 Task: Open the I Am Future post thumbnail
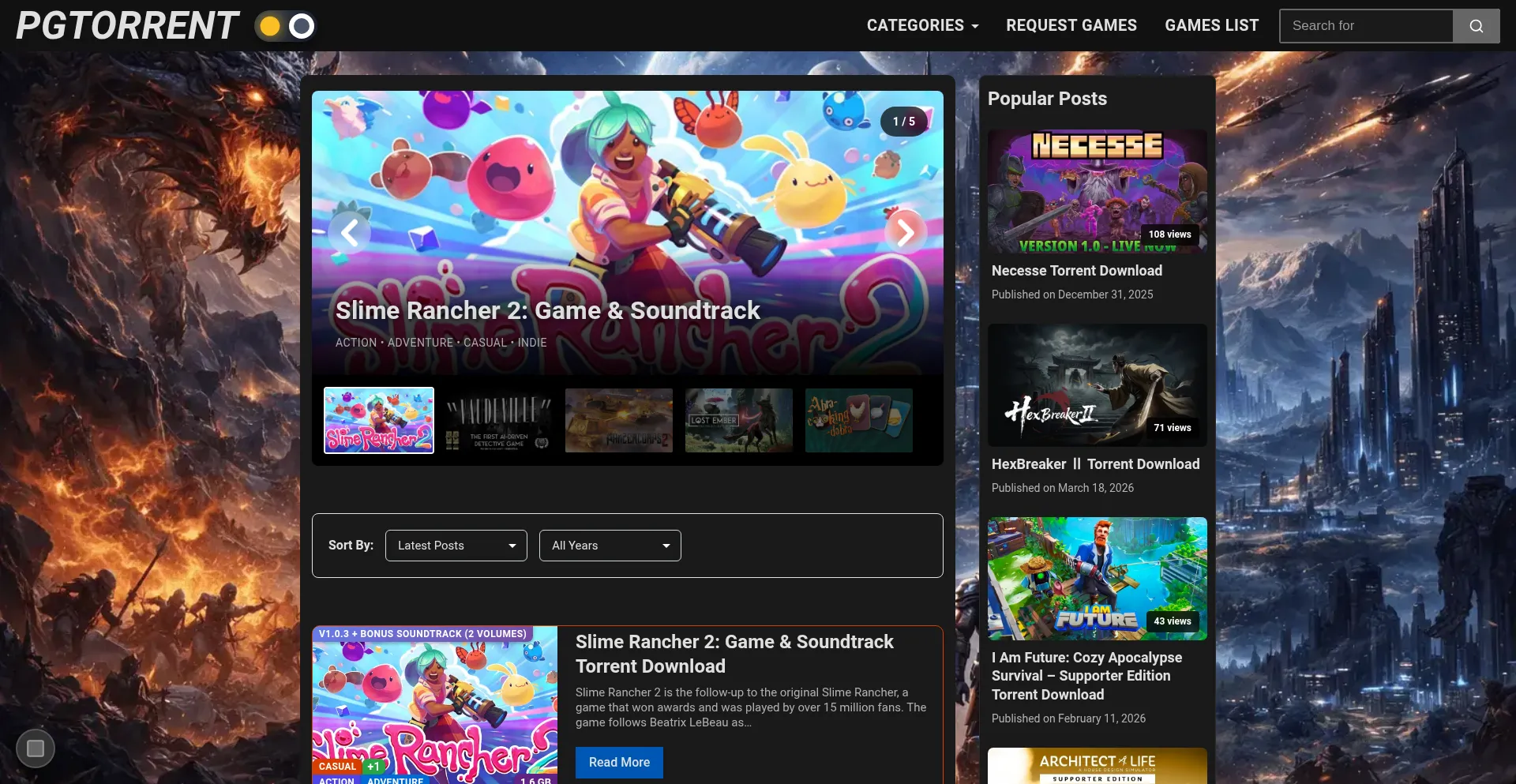point(1098,579)
